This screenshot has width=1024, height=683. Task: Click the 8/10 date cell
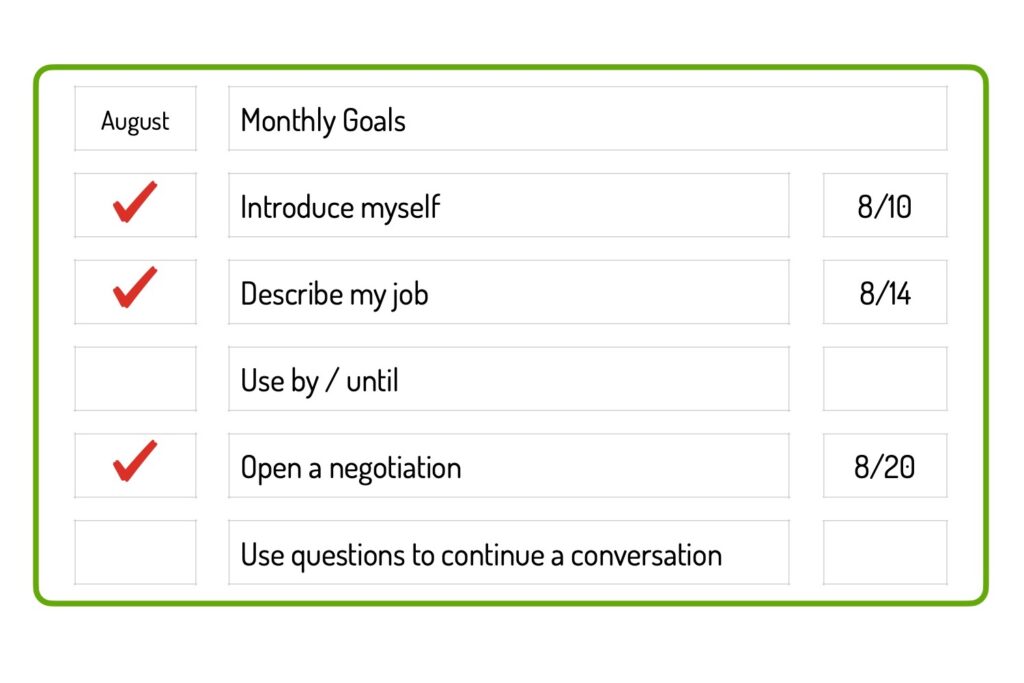coord(885,205)
